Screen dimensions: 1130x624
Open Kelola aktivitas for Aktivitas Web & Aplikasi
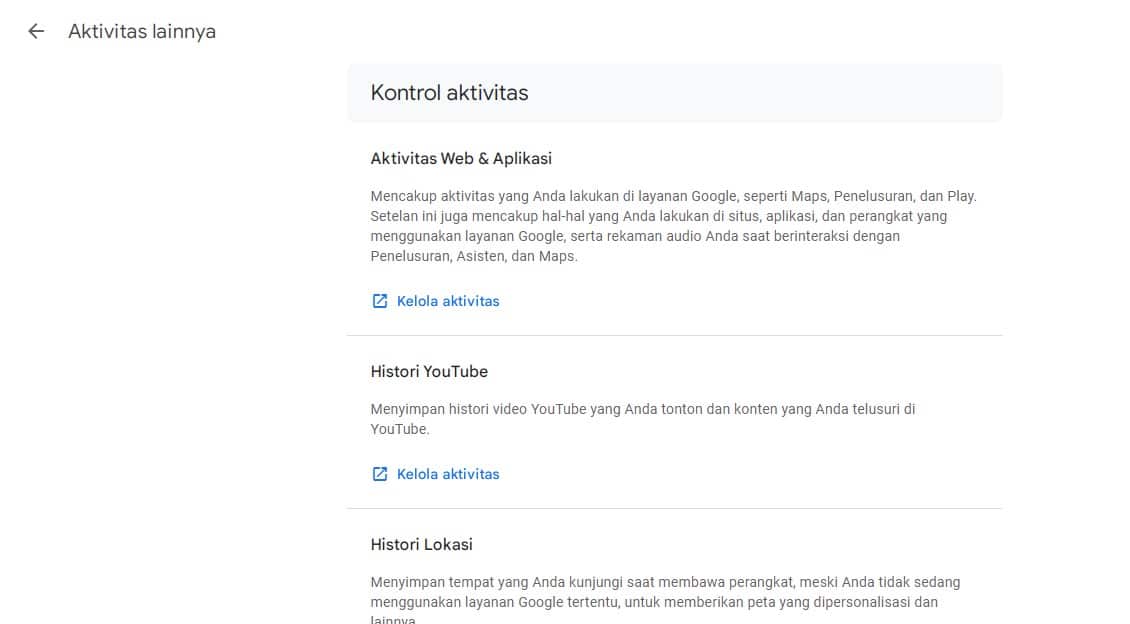[x=447, y=300]
